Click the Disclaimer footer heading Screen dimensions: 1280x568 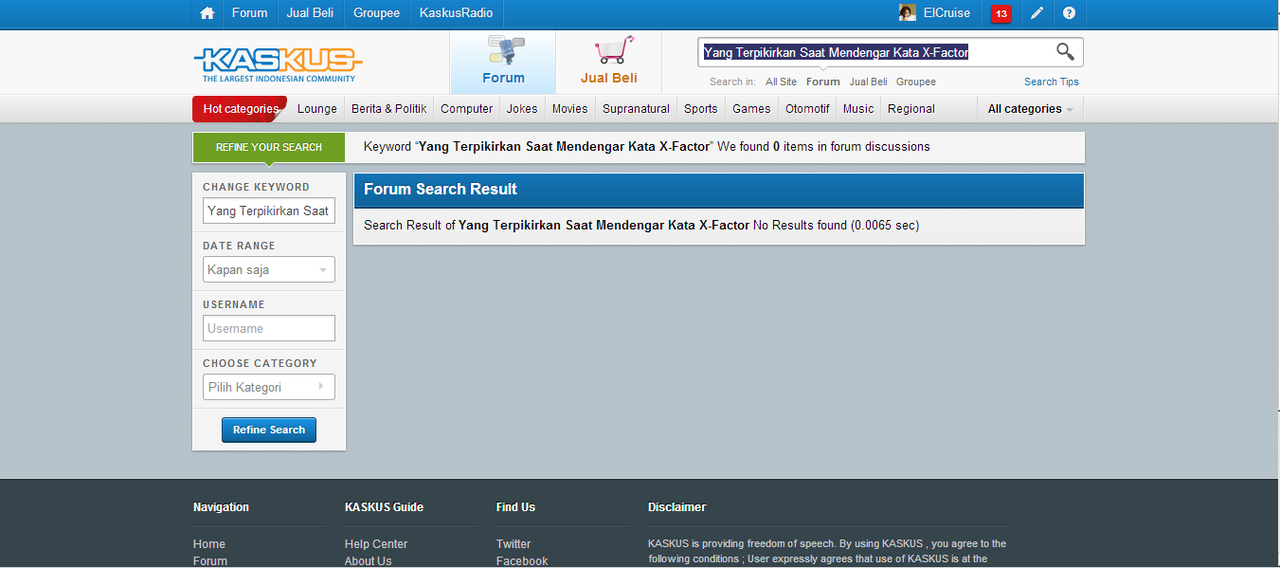coord(677,507)
